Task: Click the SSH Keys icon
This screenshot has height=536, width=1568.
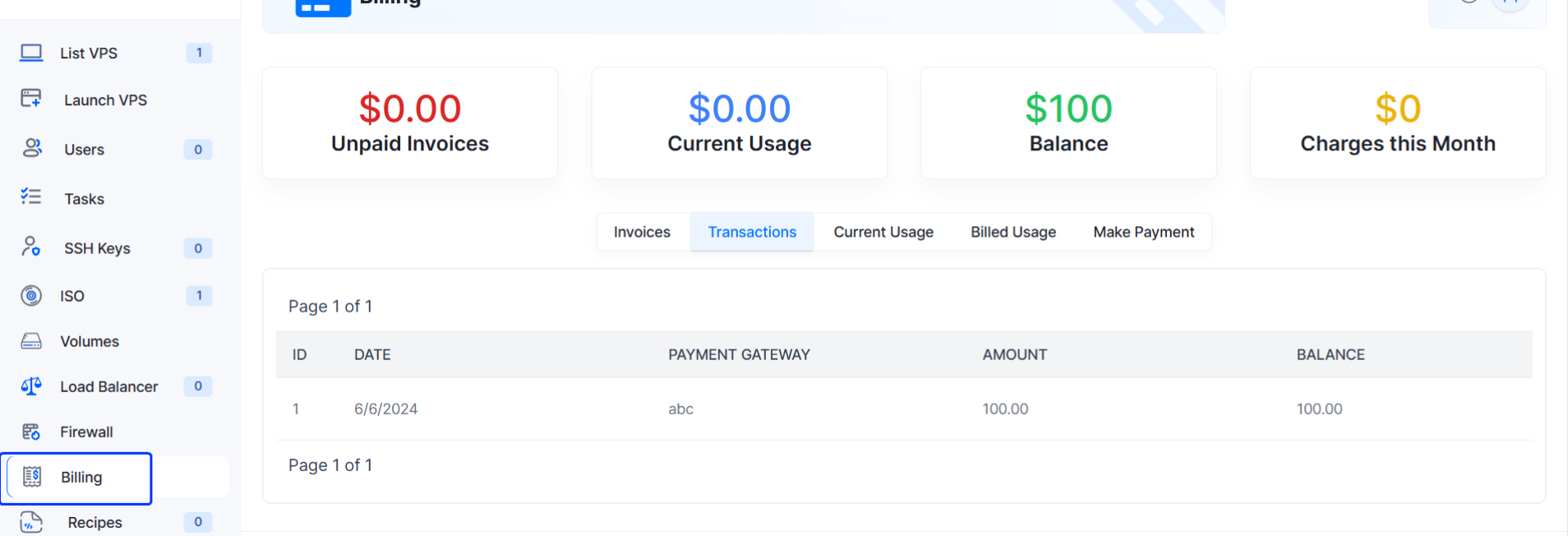Action: click(x=31, y=247)
